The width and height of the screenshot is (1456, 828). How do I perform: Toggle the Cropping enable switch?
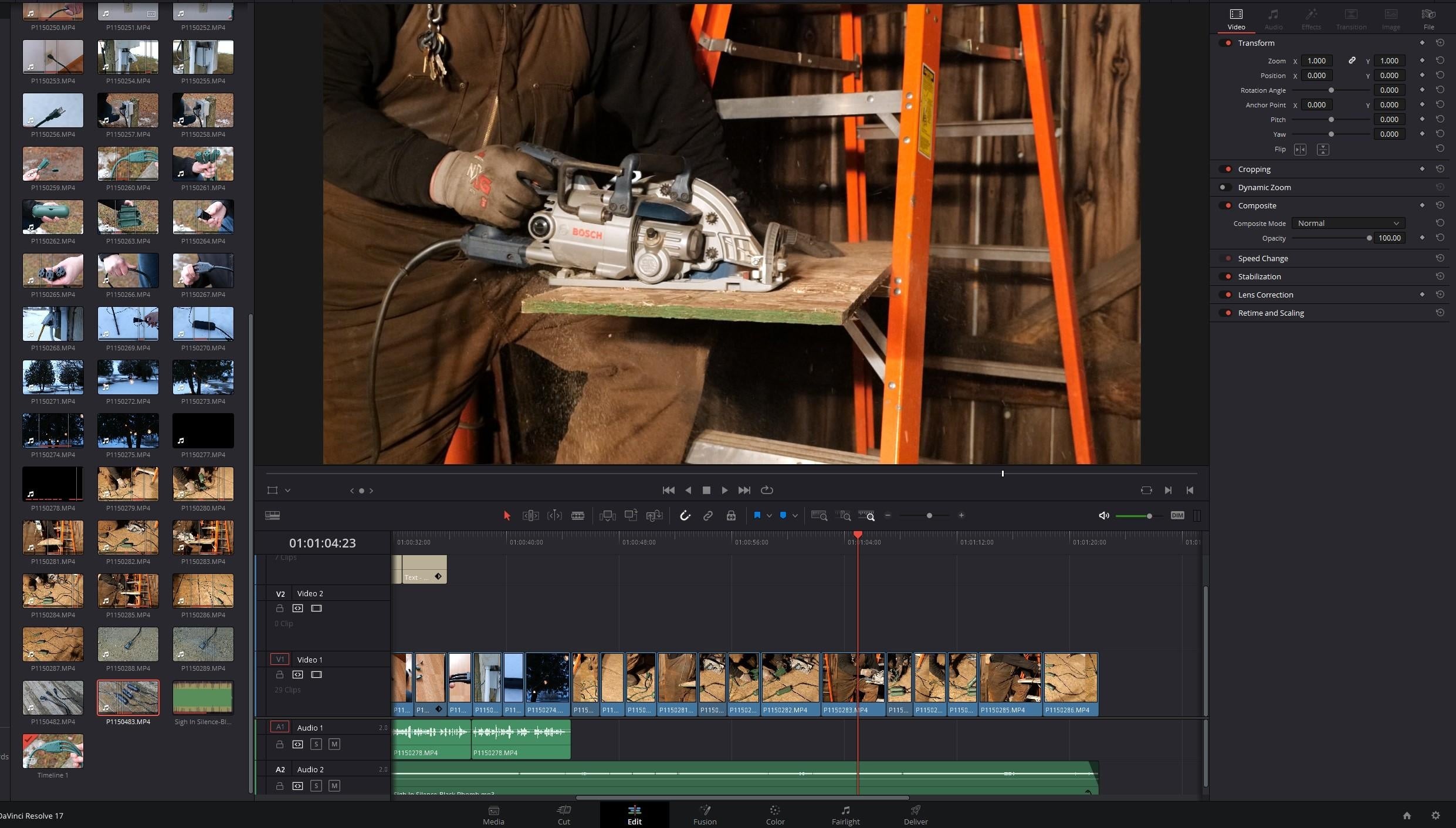1226,169
